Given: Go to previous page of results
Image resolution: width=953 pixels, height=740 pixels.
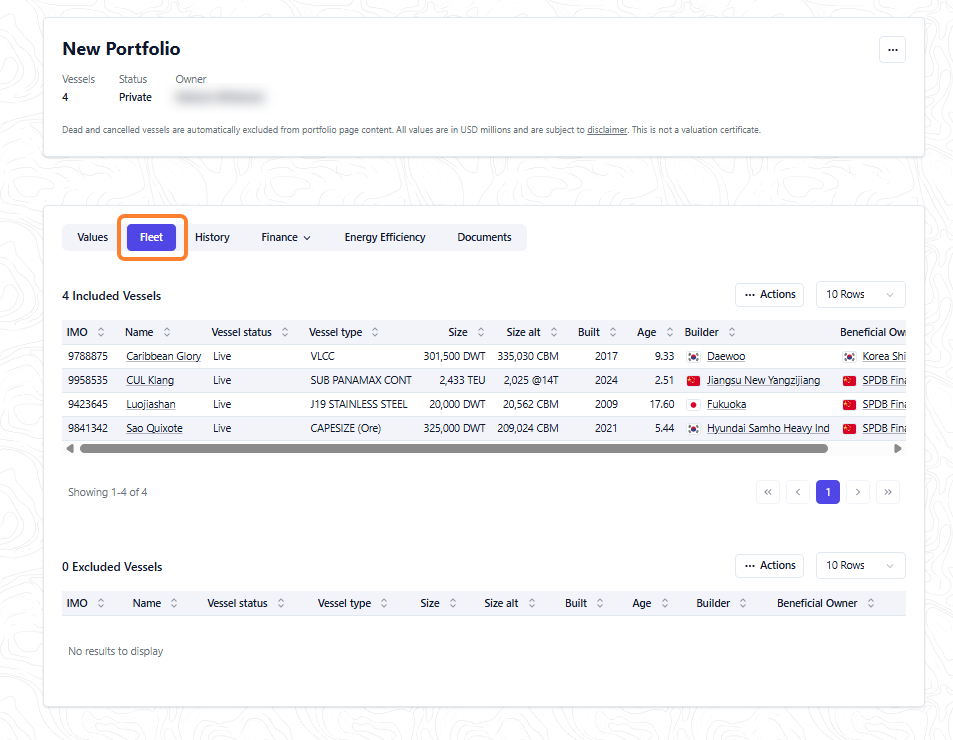Looking at the screenshot, I should pos(798,492).
